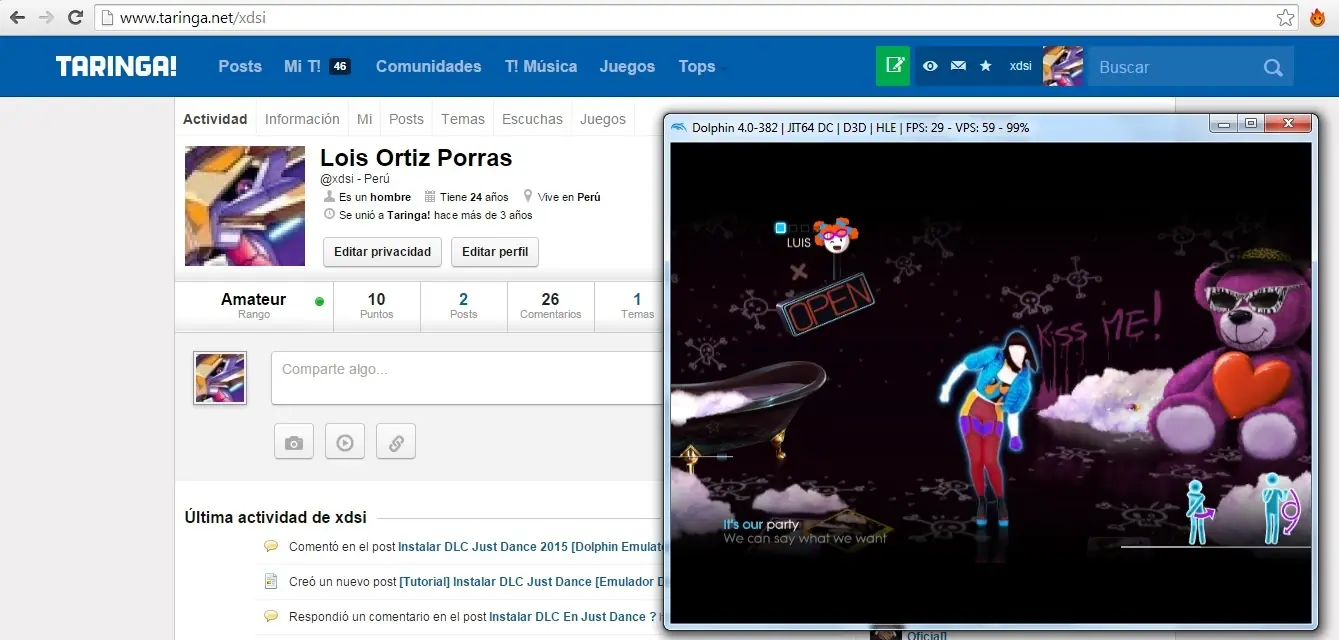Switch to the Actividad profile tab
Screen dimensions: 1339x640
click(x=215, y=119)
